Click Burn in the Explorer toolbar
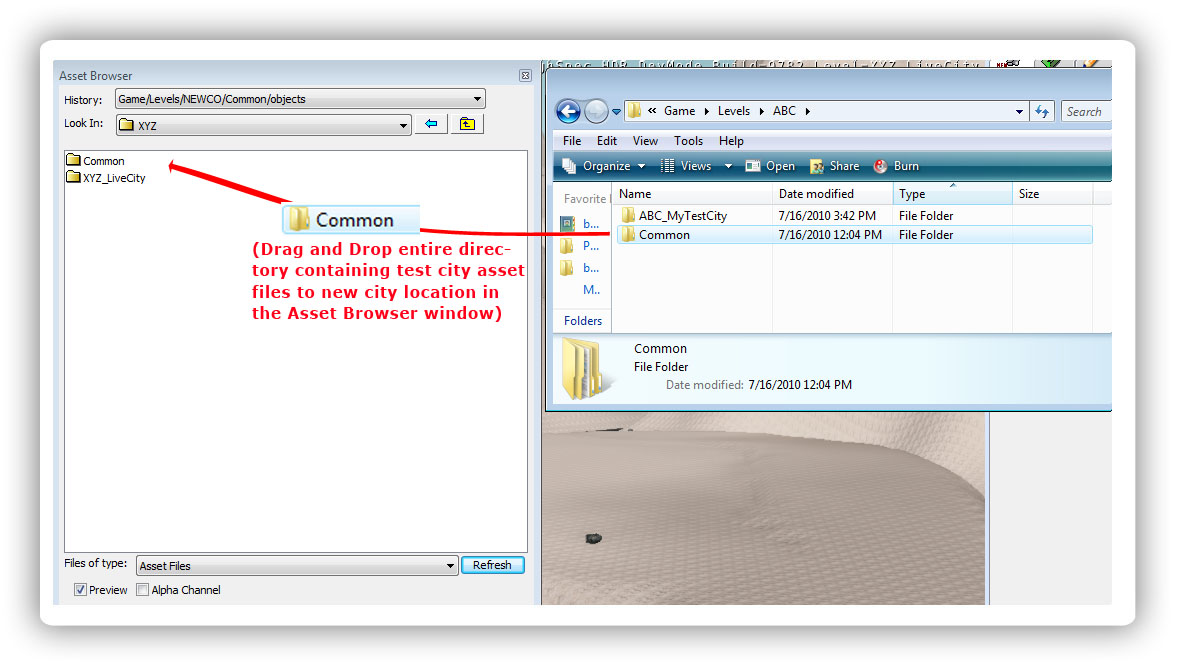 896,166
